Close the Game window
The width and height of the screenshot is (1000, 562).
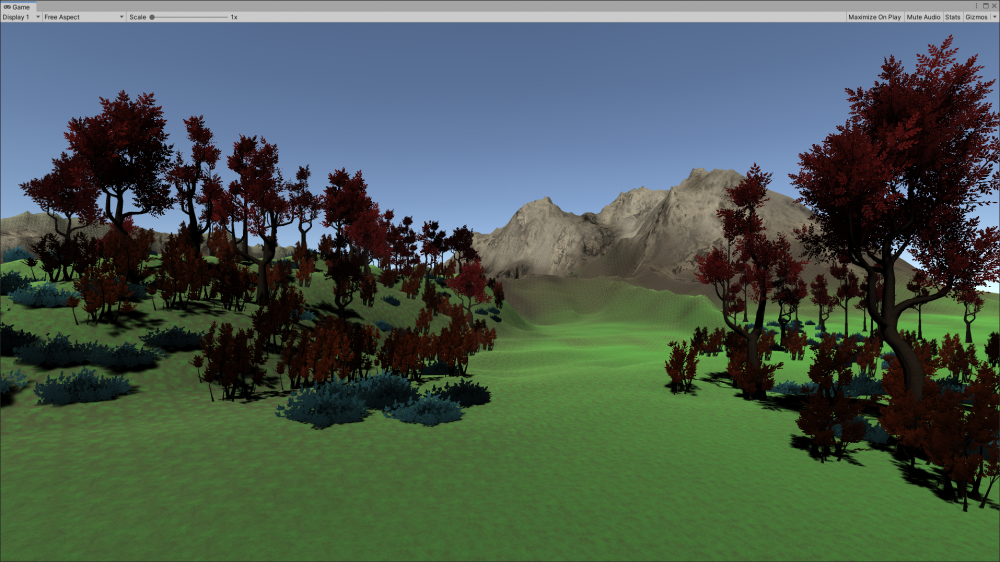click(x=994, y=6)
